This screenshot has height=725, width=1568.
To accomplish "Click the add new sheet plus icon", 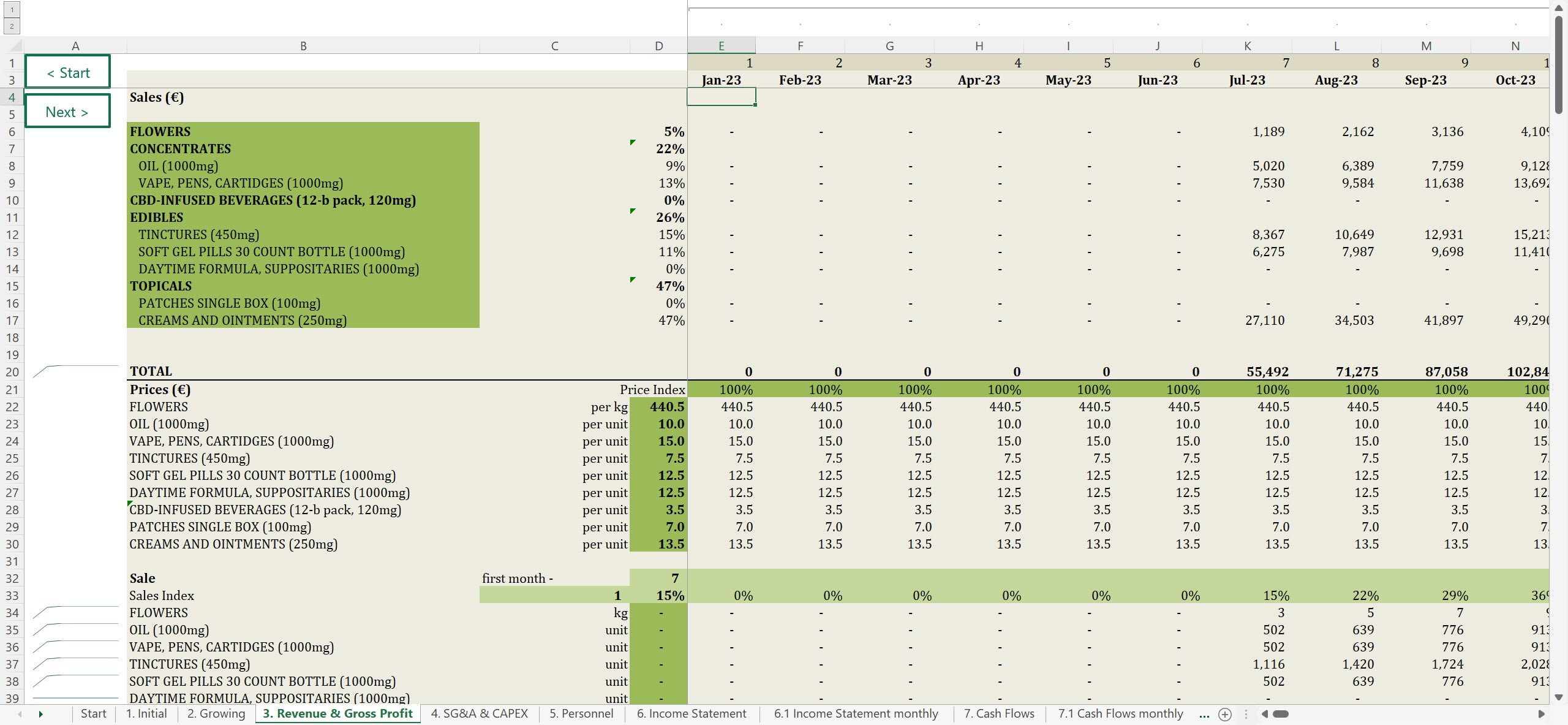I will point(1225,714).
